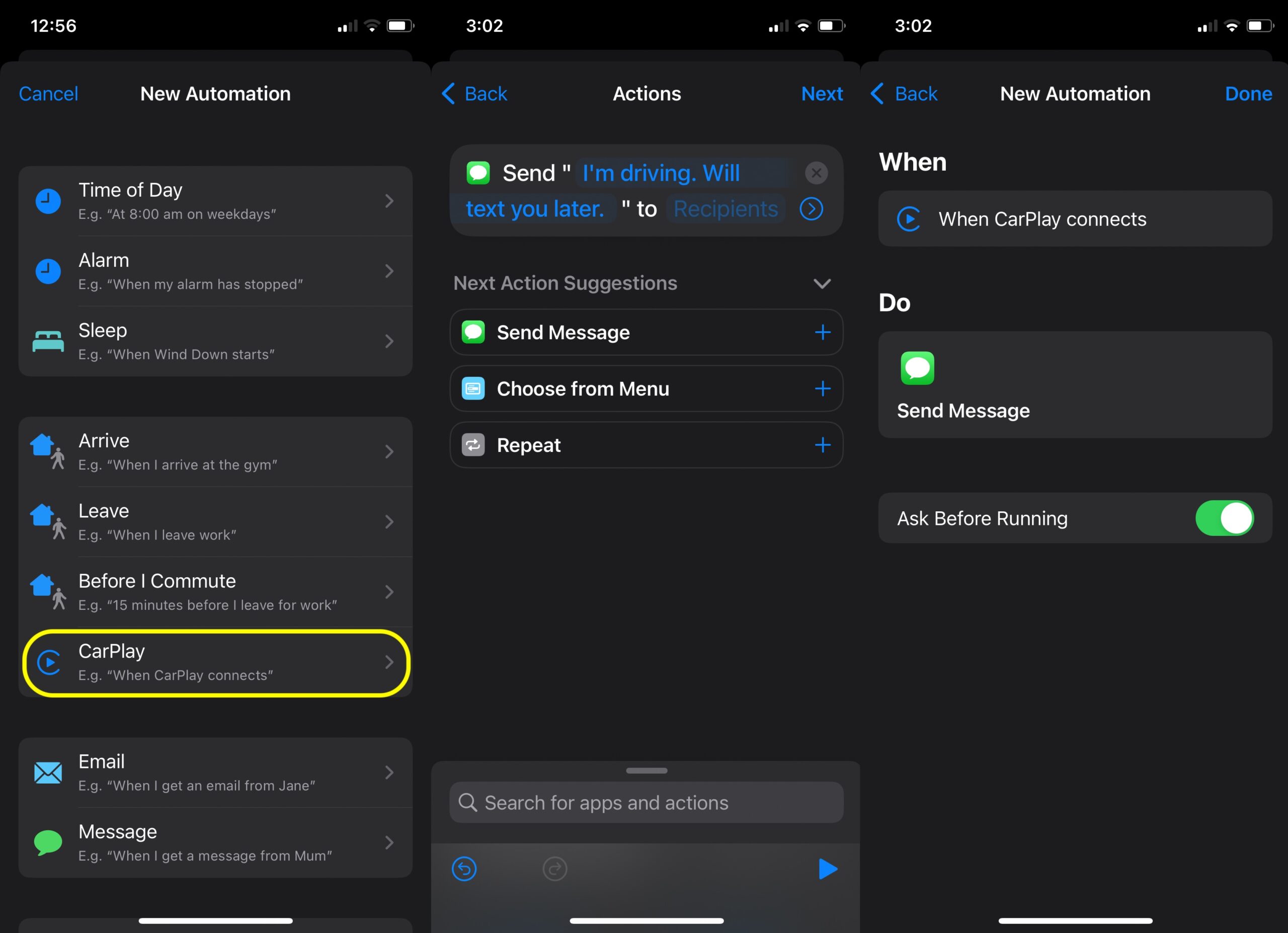
Task: Open Time of Day row chevron
Action: (x=389, y=201)
